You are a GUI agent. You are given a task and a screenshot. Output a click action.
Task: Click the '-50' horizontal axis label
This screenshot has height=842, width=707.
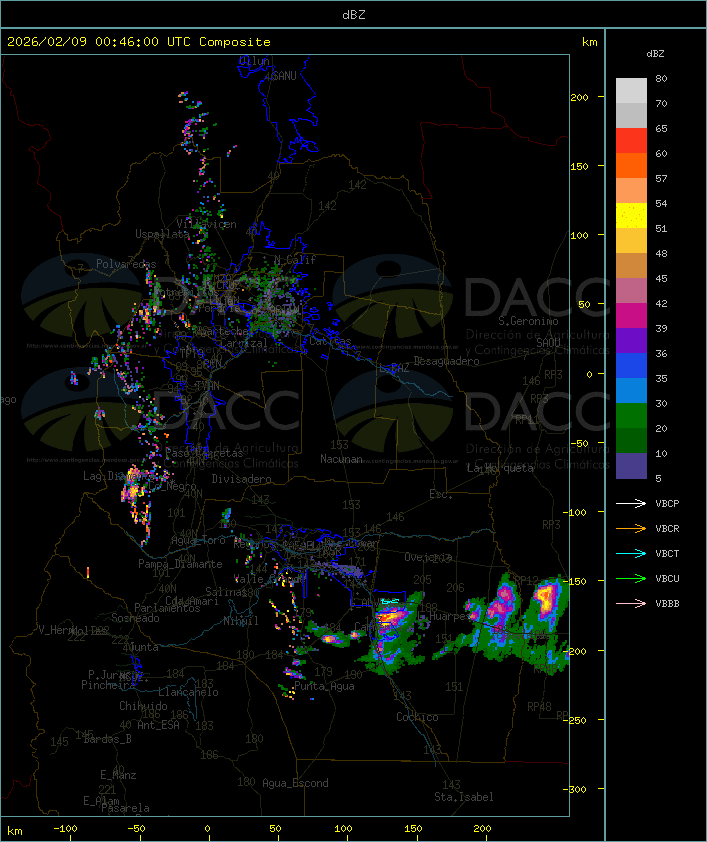[136, 829]
